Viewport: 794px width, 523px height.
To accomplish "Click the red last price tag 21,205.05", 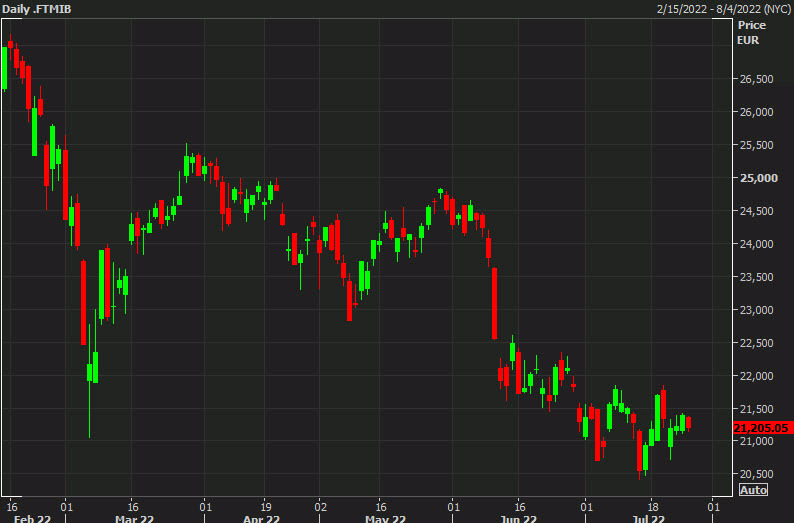I will click(x=763, y=428).
